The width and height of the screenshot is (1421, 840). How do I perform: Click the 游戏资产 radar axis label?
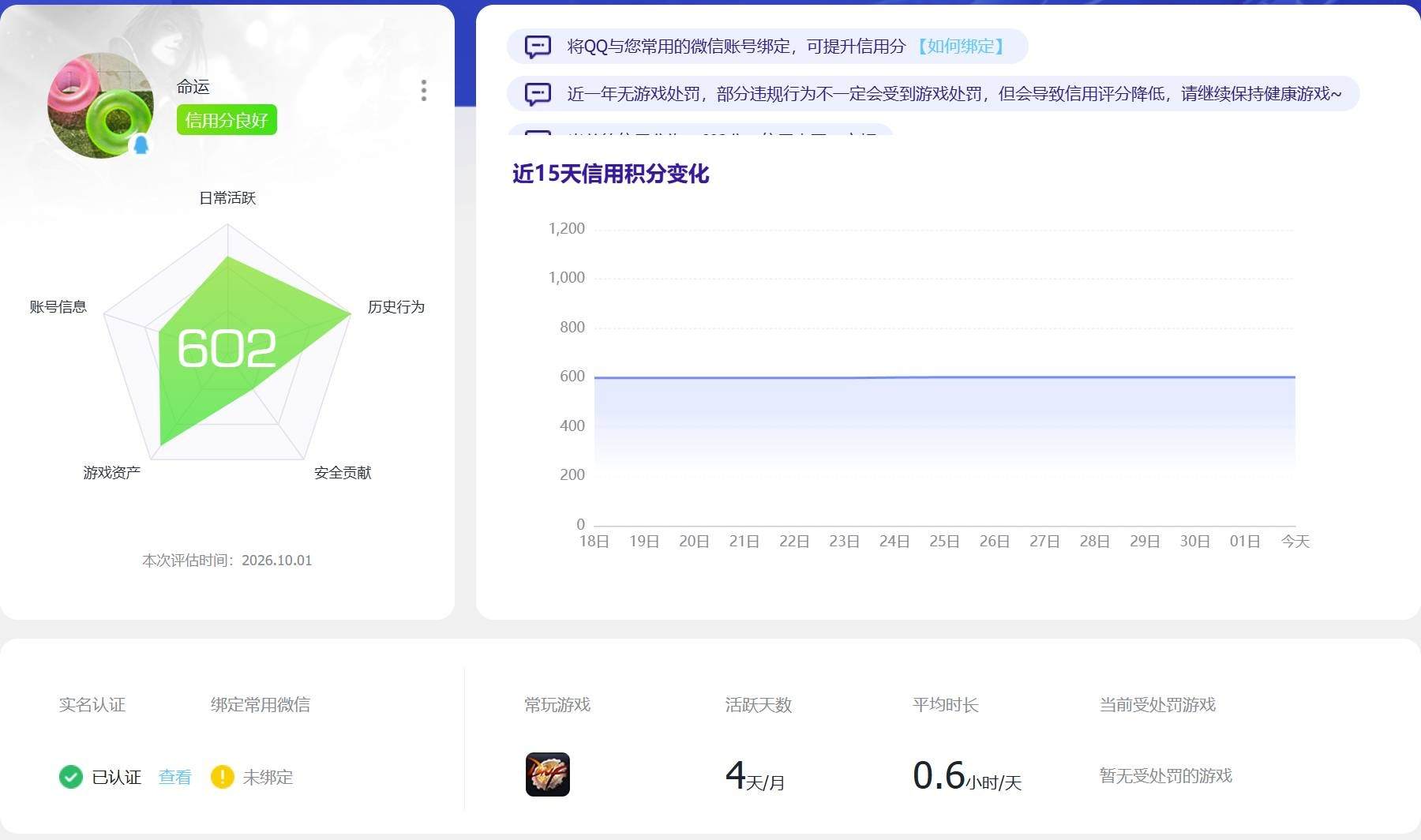click(x=112, y=473)
